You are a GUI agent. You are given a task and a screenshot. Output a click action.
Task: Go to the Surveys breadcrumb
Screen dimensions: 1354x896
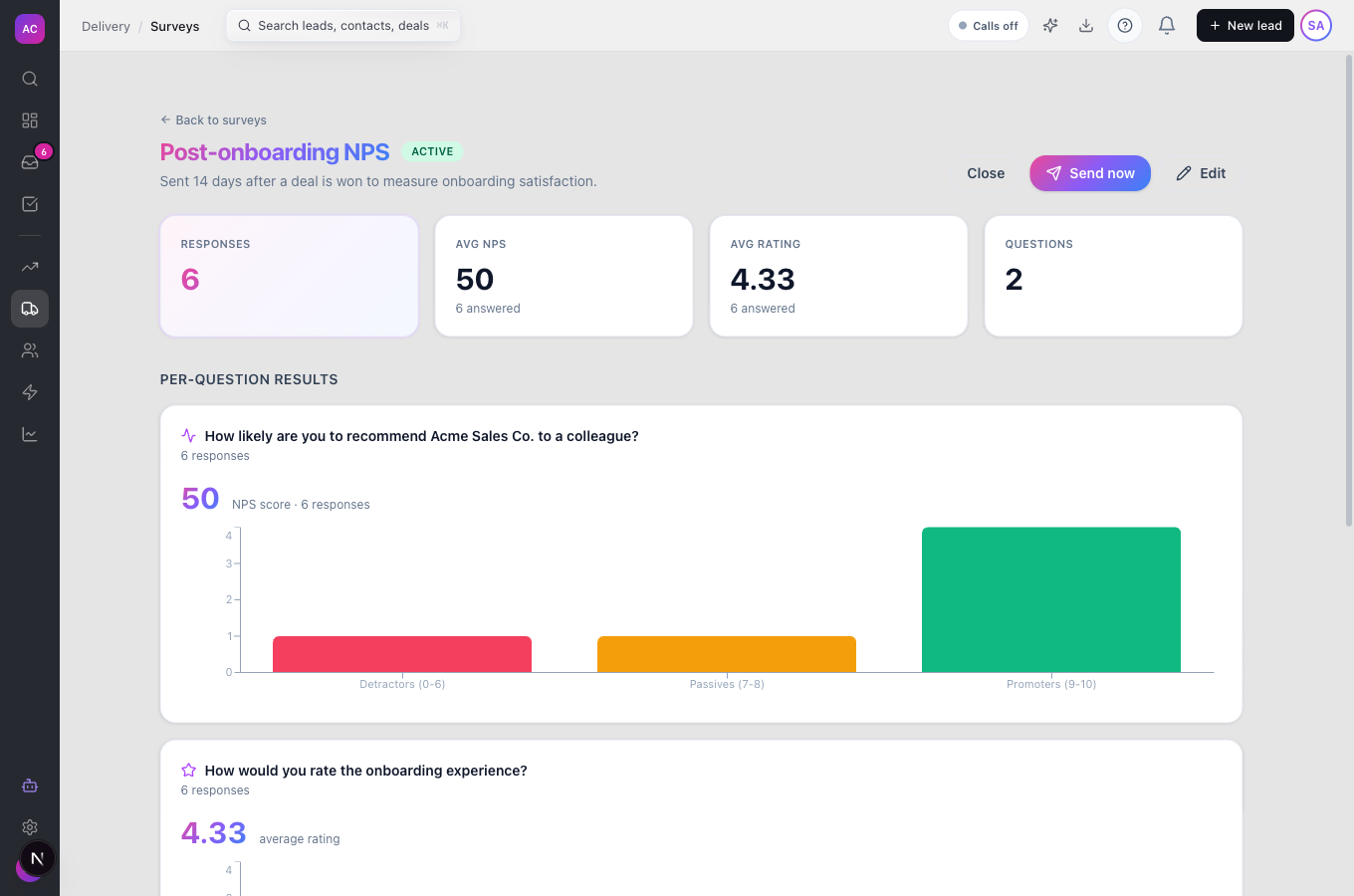[x=175, y=26]
